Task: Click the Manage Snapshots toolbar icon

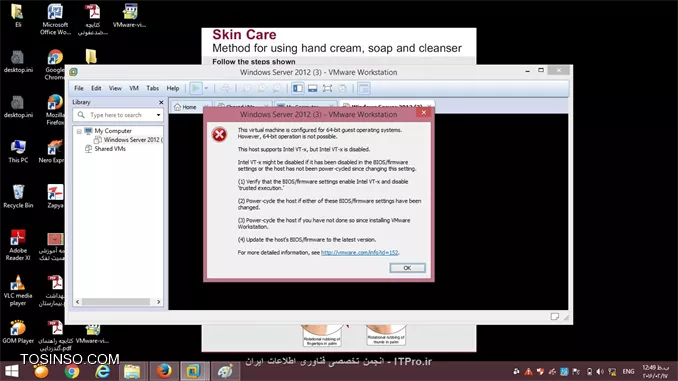Action: [x=277, y=88]
